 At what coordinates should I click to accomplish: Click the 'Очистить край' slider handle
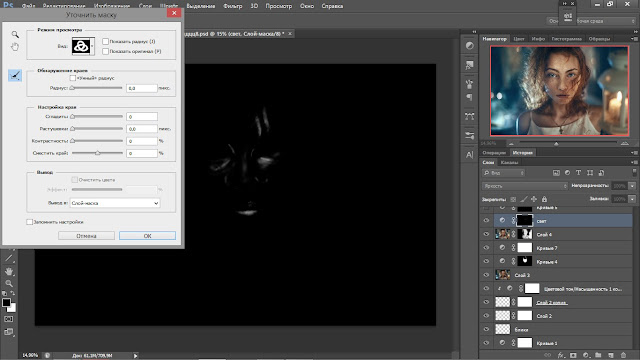(98, 153)
